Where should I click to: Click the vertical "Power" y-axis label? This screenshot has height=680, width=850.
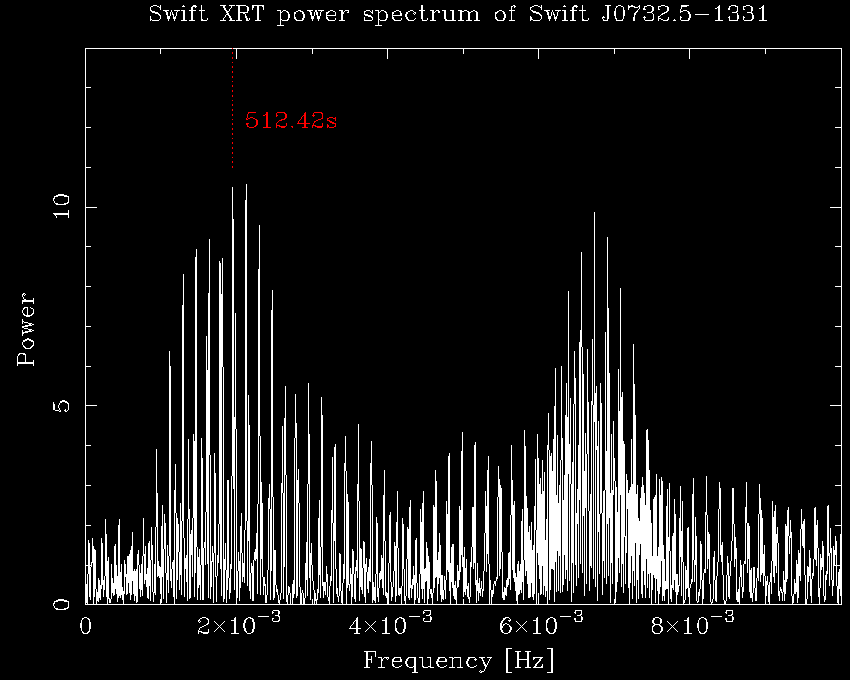27,328
